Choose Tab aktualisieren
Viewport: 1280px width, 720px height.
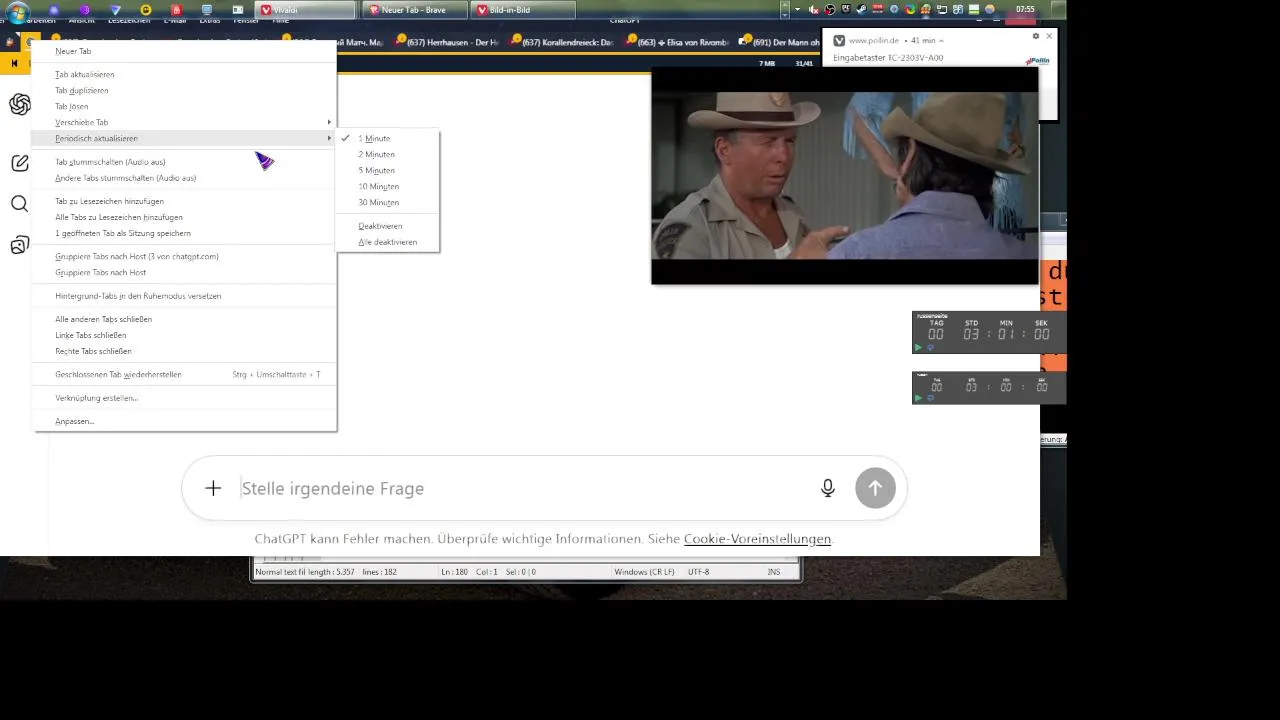click(x=185, y=74)
